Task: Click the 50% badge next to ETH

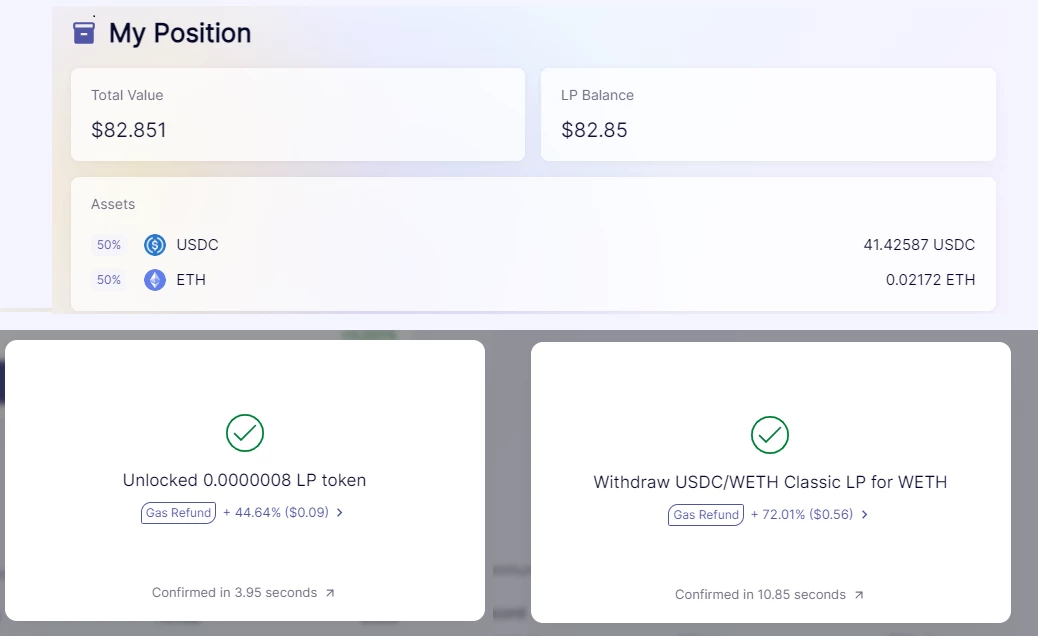Action: [109, 280]
